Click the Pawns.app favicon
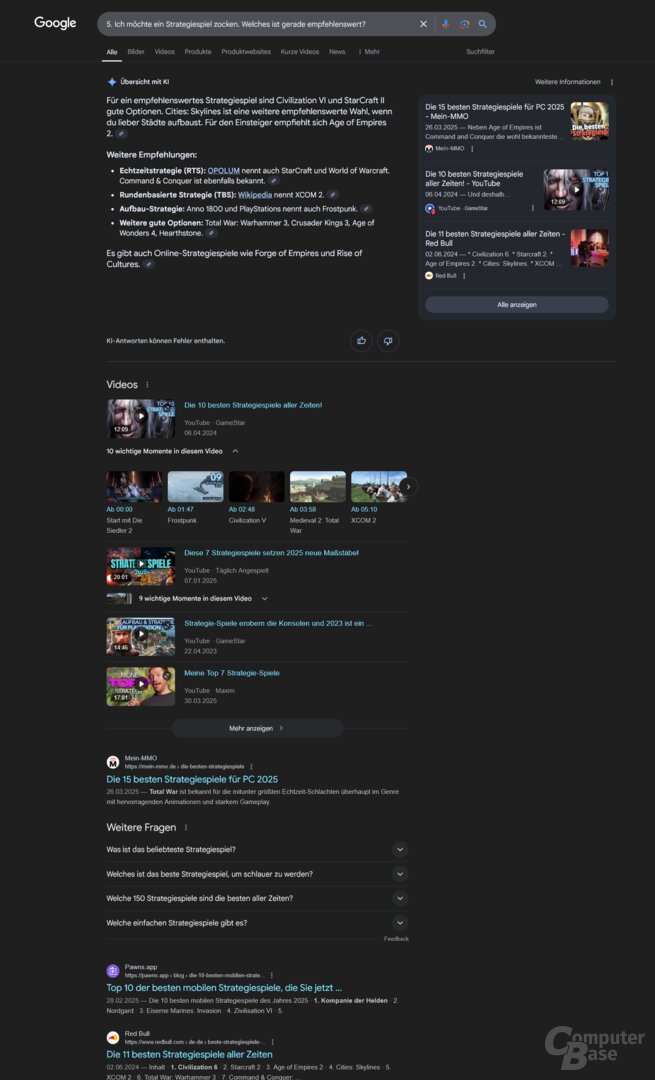This screenshot has width=655, height=1080. (113, 970)
